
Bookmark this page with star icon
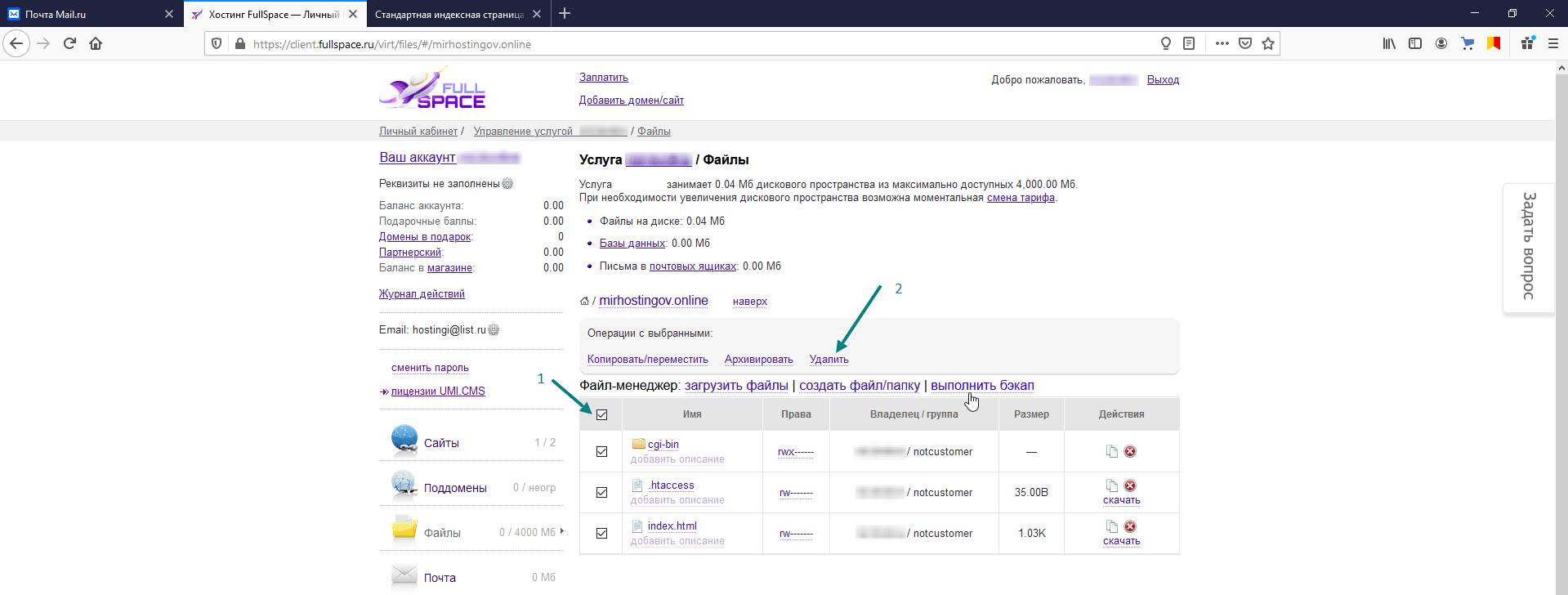(x=1268, y=43)
